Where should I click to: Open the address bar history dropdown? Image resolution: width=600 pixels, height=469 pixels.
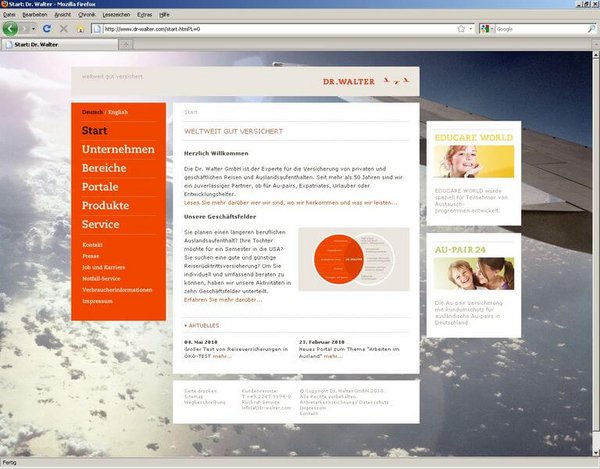[471, 29]
